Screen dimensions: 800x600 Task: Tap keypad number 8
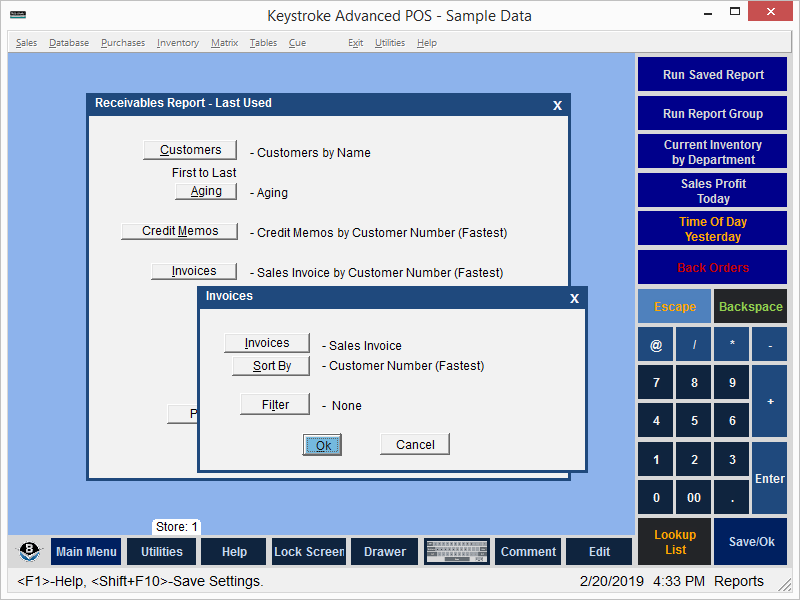694,383
